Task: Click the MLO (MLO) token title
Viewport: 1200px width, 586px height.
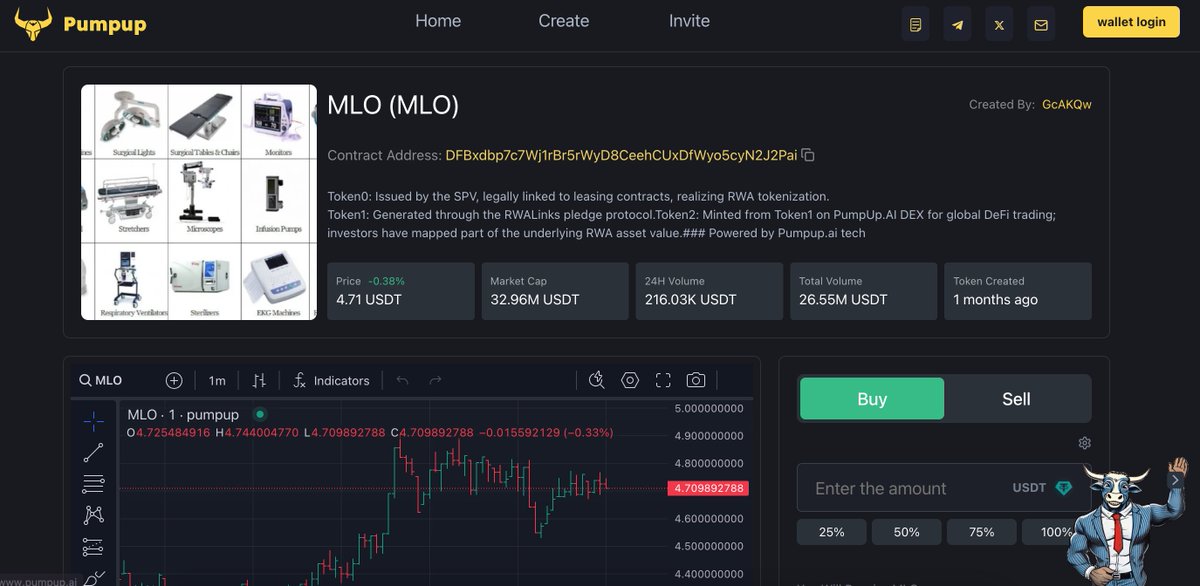Action: point(393,105)
